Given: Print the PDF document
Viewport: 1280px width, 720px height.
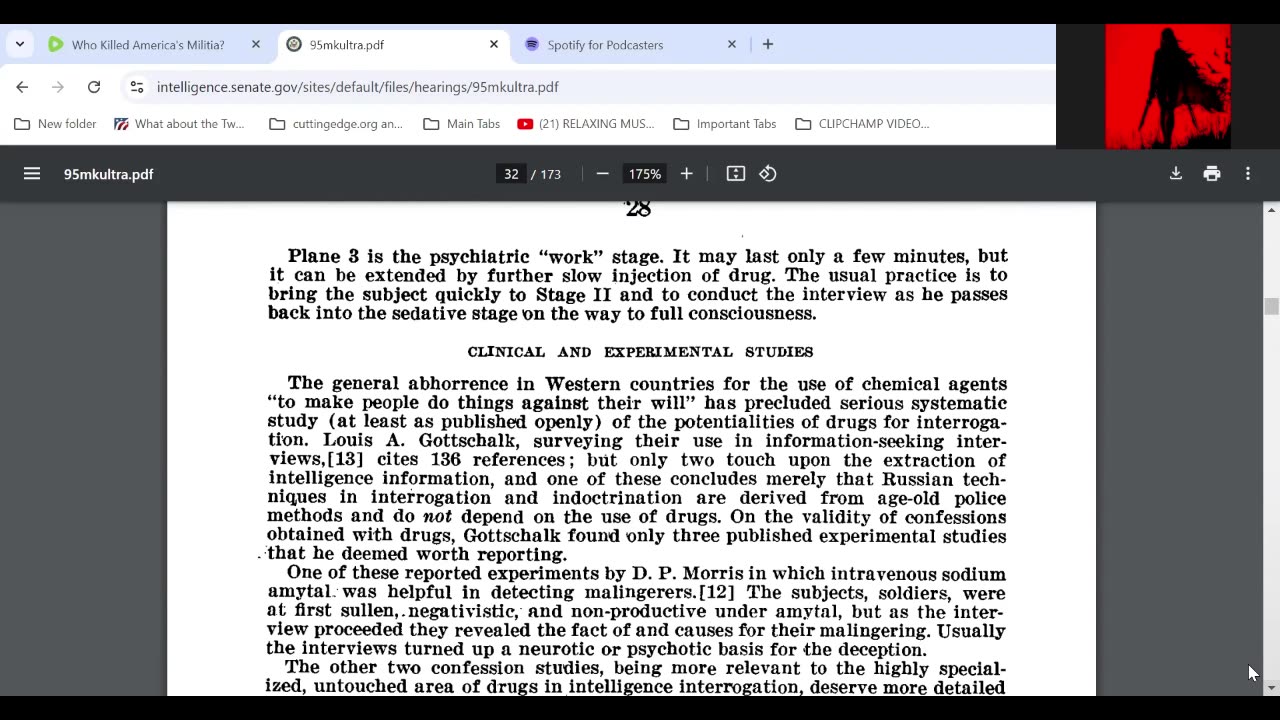Looking at the screenshot, I should (x=1212, y=174).
